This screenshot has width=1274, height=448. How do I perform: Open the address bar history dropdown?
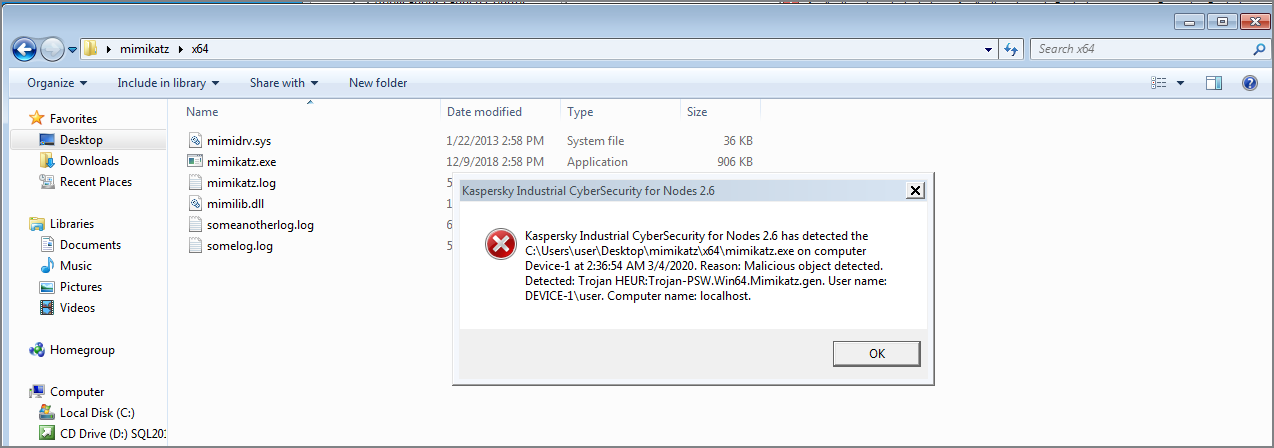(989, 49)
